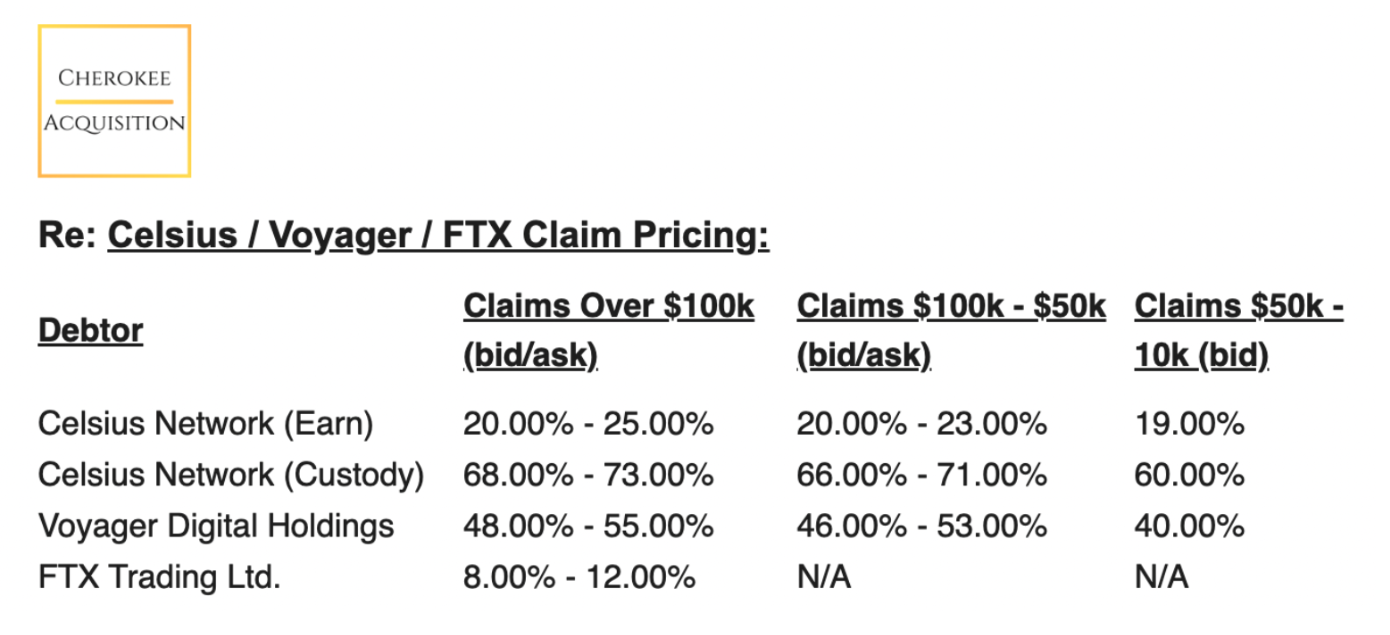Click the Claims $100k - $50k header
The width and height of the screenshot is (1390, 635).
[x=951, y=331]
